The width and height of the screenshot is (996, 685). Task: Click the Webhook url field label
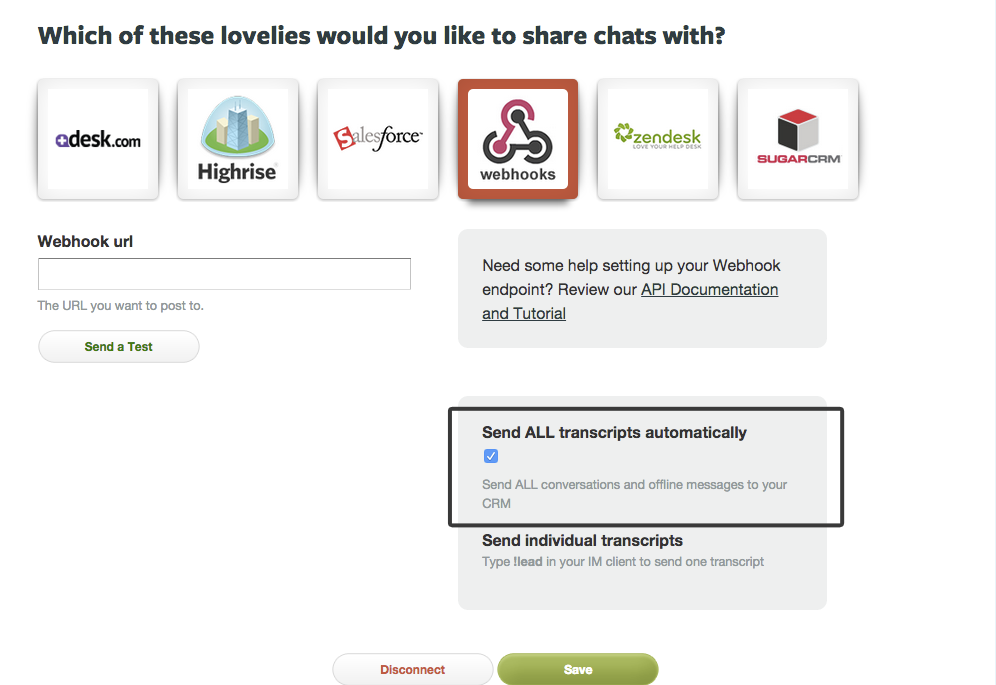[x=85, y=241]
